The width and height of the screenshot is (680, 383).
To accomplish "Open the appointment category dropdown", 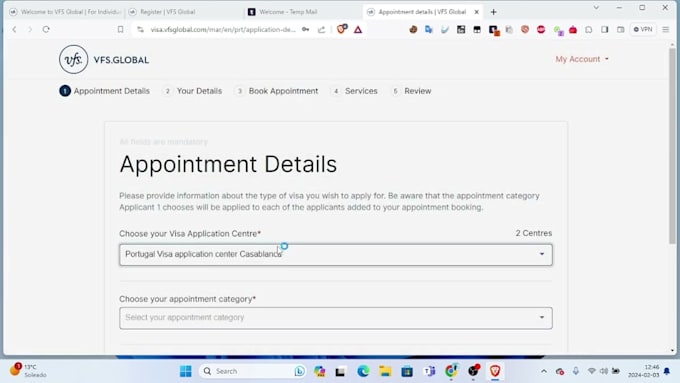I will (336, 318).
